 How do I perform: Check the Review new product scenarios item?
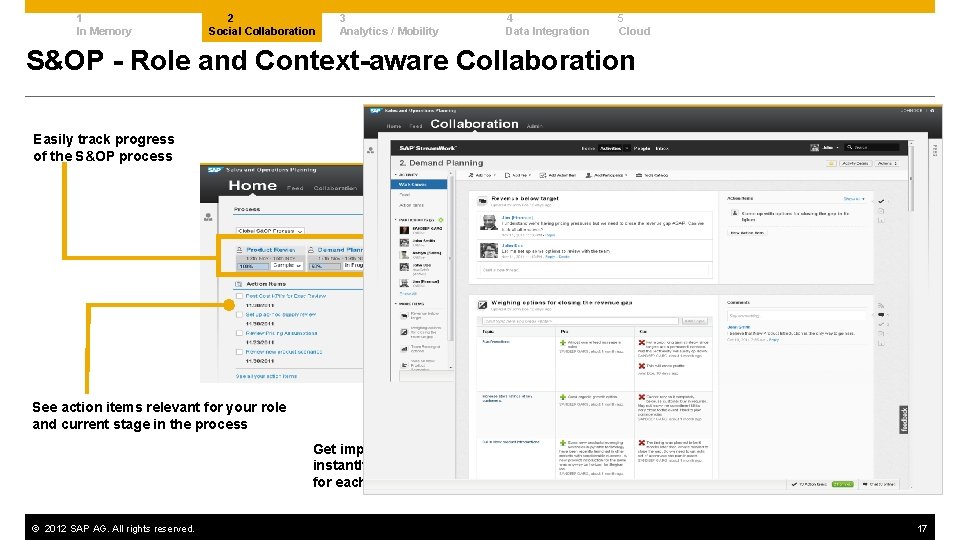coord(239,352)
